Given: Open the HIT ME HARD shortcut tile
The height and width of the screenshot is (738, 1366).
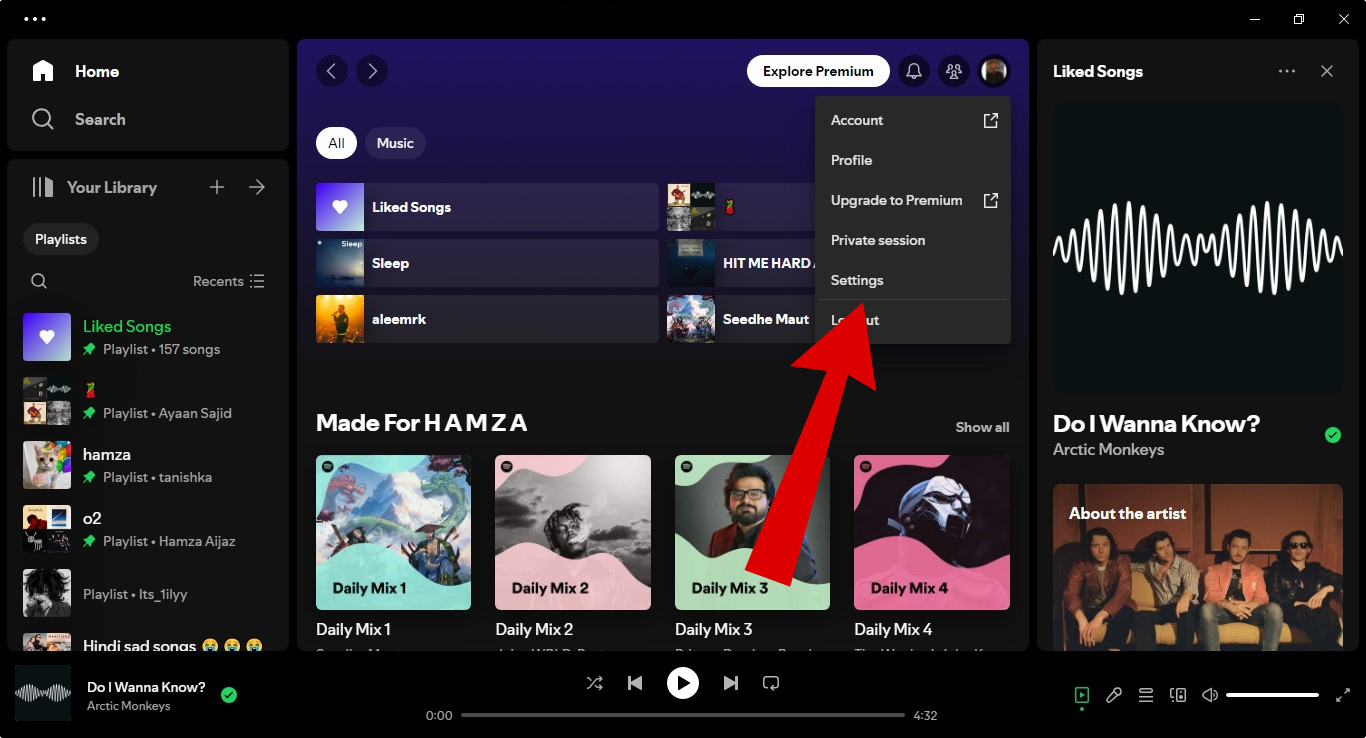Looking at the screenshot, I should [741, 263].
